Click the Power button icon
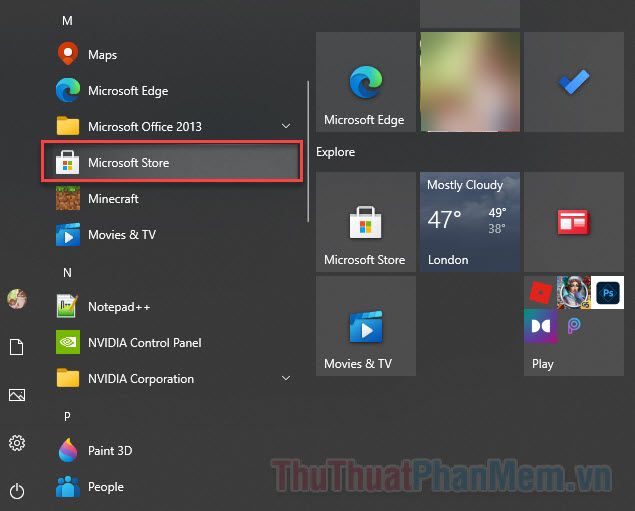The width and height of the screenshot is (635, 511). pos(17,491)
